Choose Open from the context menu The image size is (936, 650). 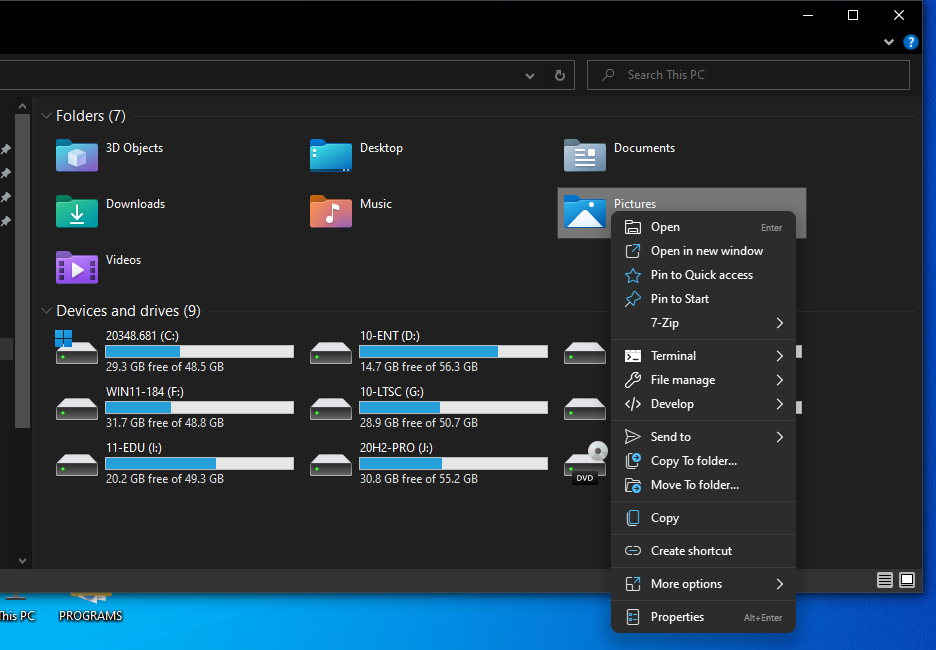pos(703,227)
